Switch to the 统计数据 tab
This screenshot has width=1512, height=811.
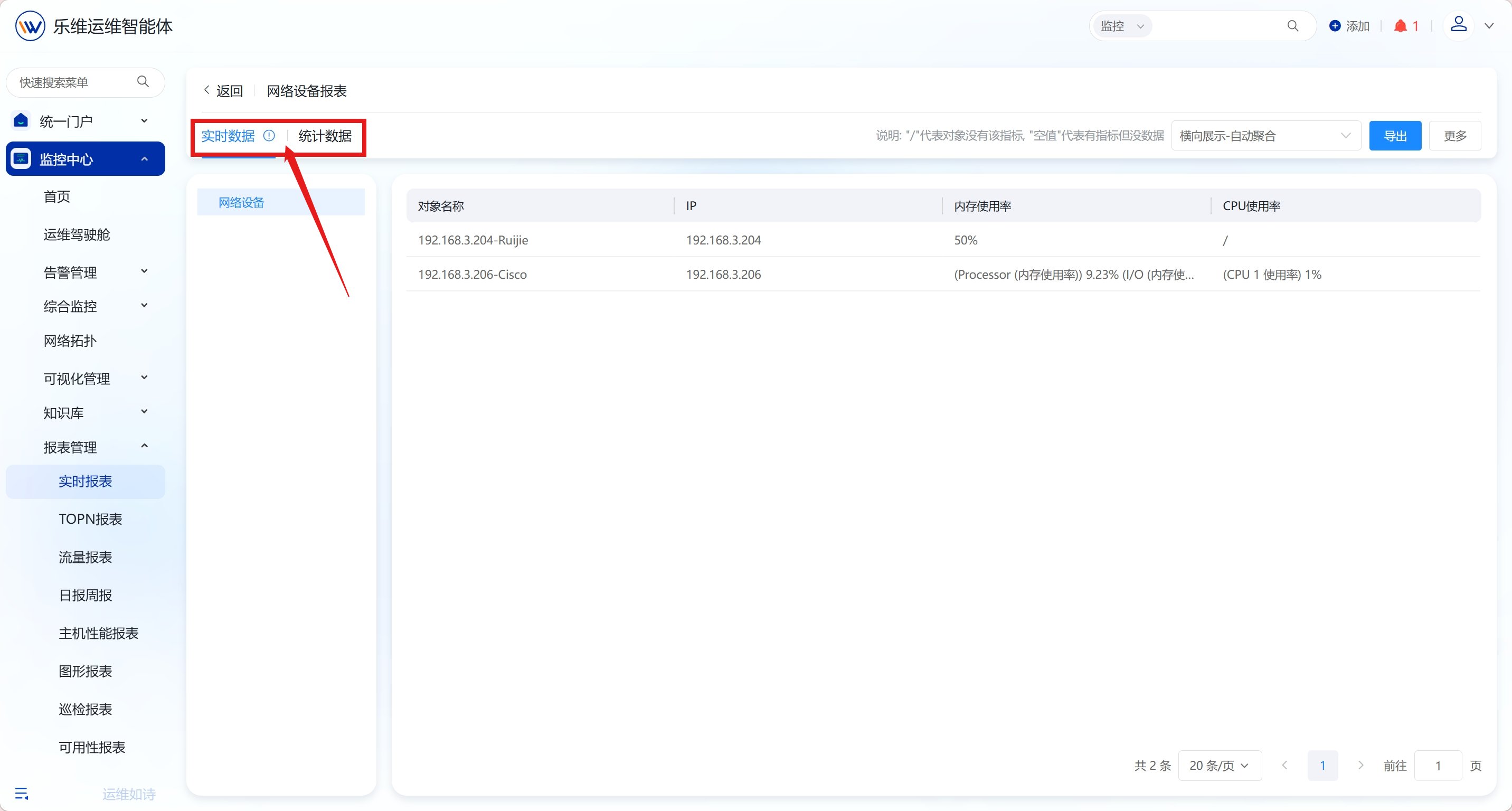325,136
